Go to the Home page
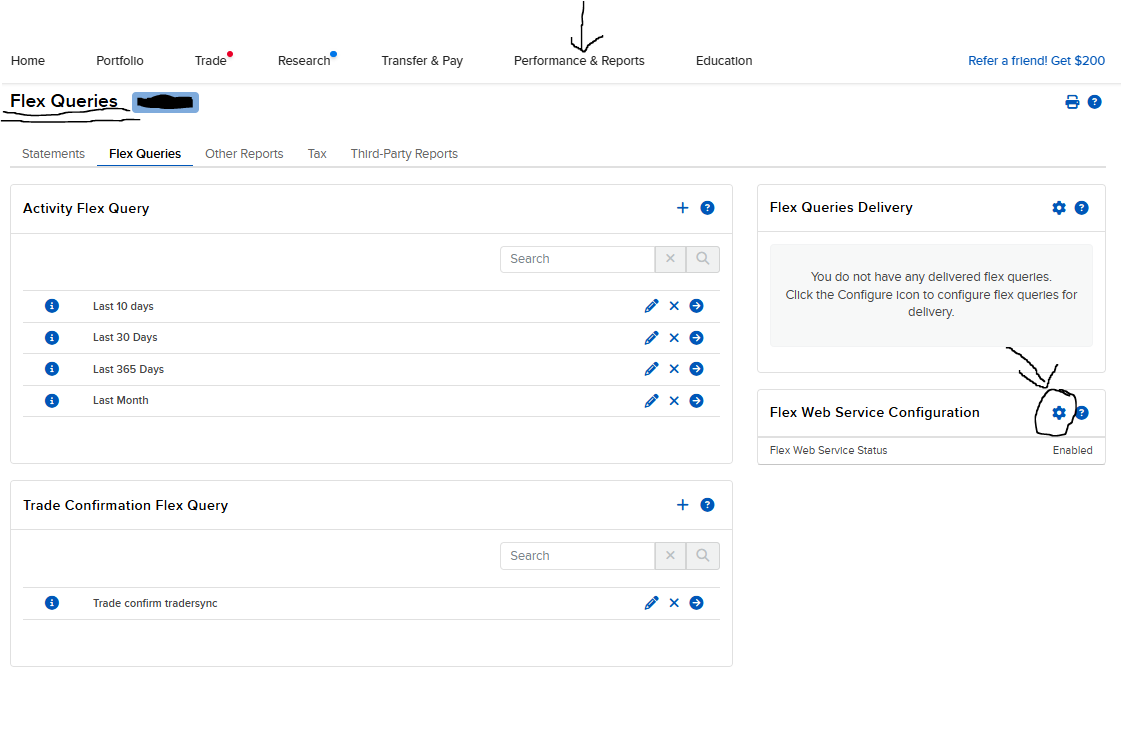1121x755 pixels. (28, 61)
